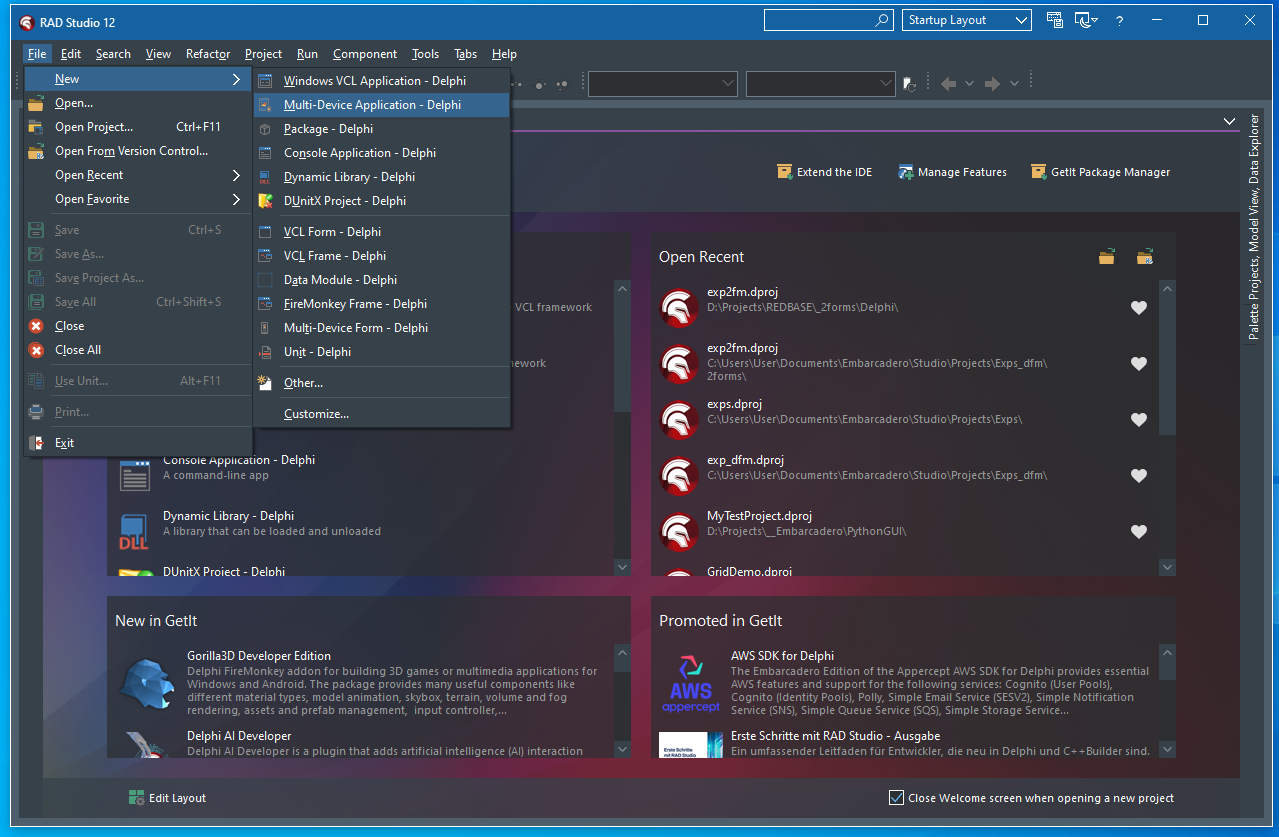Viewport: 1279px width, 837px height.
Task: Click the refresh platforms icon beside the toolbar combo box
Action: [x=909, y=84]
